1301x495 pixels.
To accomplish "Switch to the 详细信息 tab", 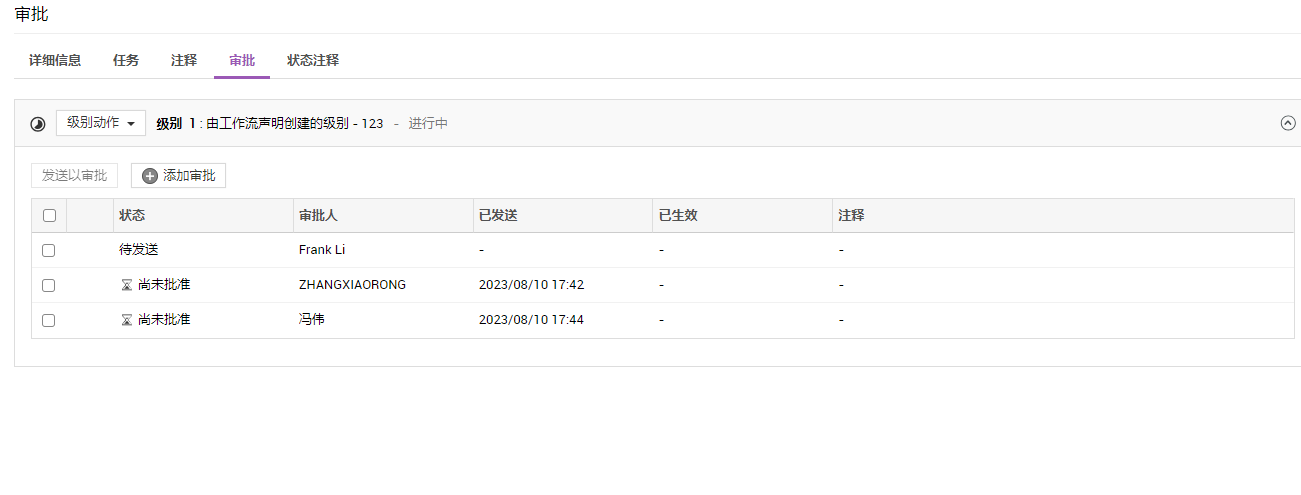I will [55, 60].
